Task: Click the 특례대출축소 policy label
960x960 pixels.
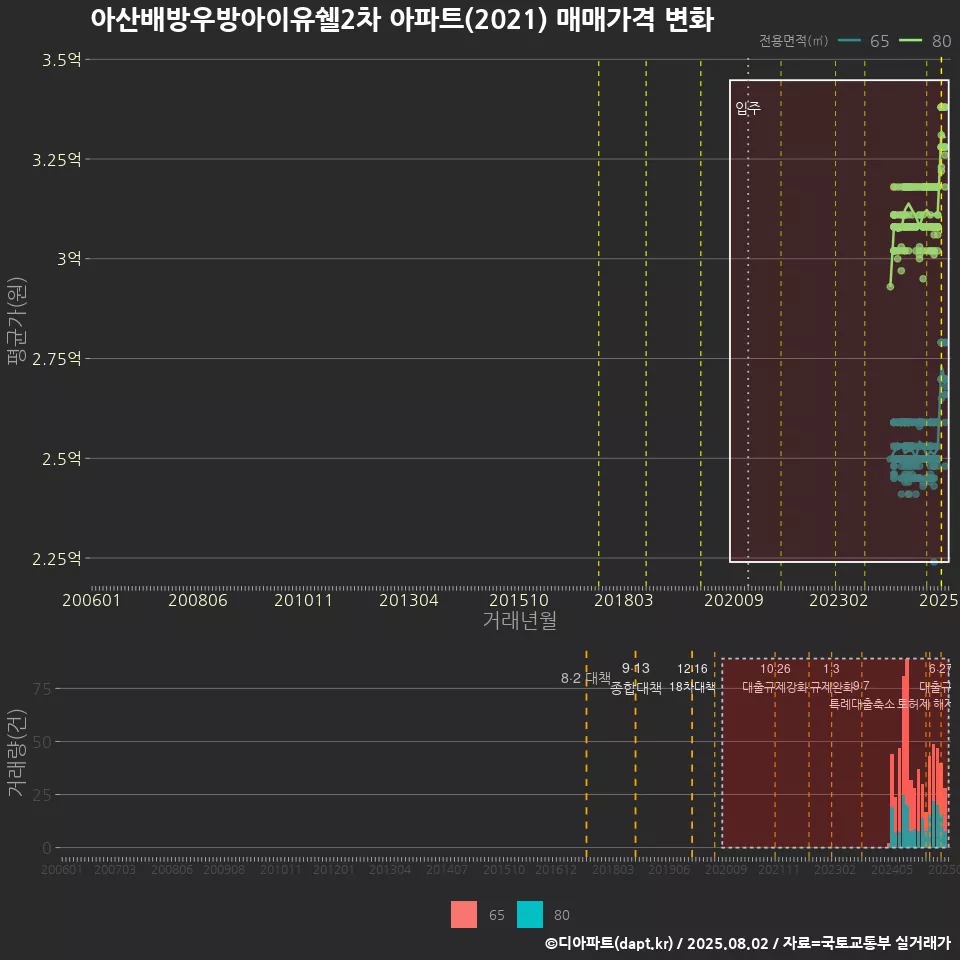Action: pyautogui.click(x=862, y=704)
